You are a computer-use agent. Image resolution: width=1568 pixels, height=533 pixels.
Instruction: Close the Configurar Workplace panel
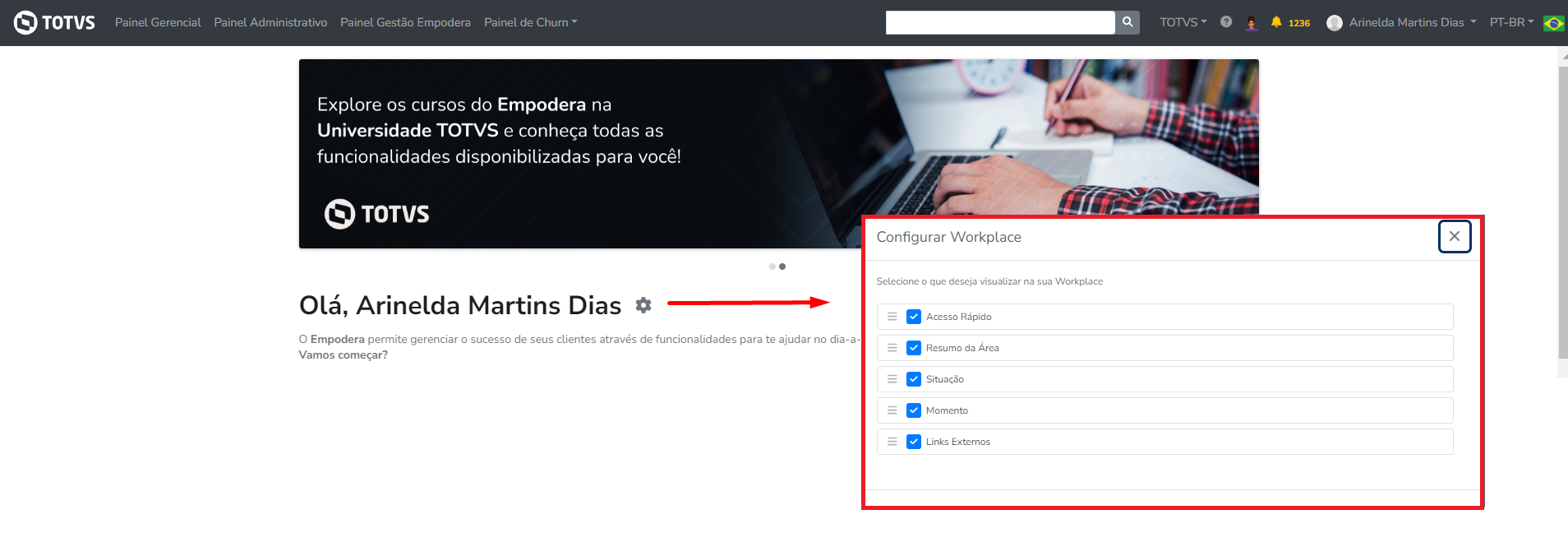pyautogui.click(x=1455, y=237)
